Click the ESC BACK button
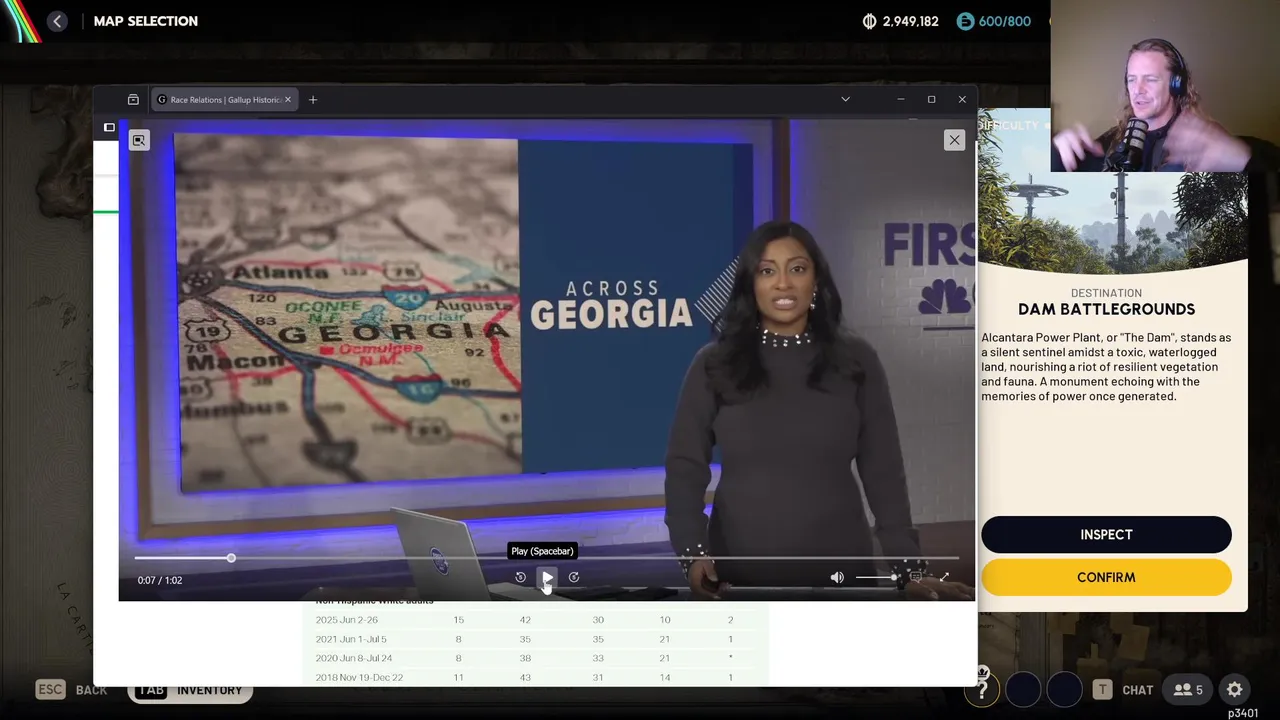Image resolution: width=1280 pixels, height=720 pixels. tap(71, 690)
